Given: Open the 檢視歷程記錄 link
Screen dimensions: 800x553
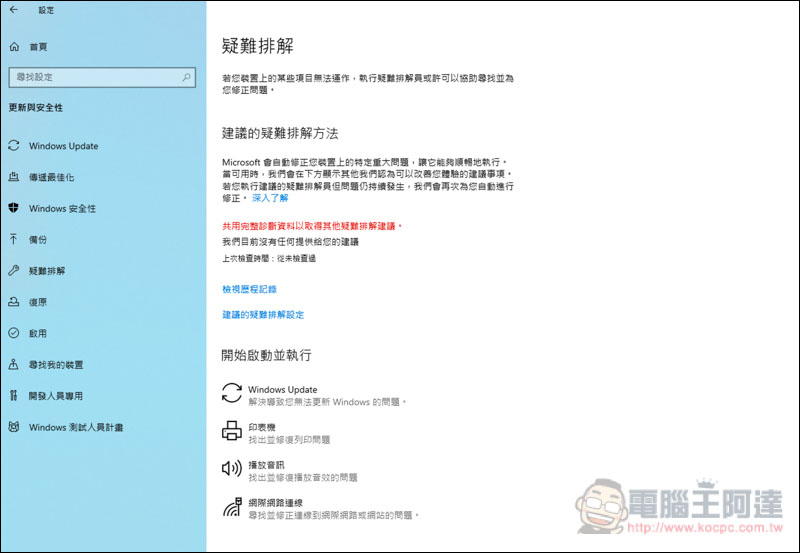Looking at the screenshot, I should tap(249, 289).
